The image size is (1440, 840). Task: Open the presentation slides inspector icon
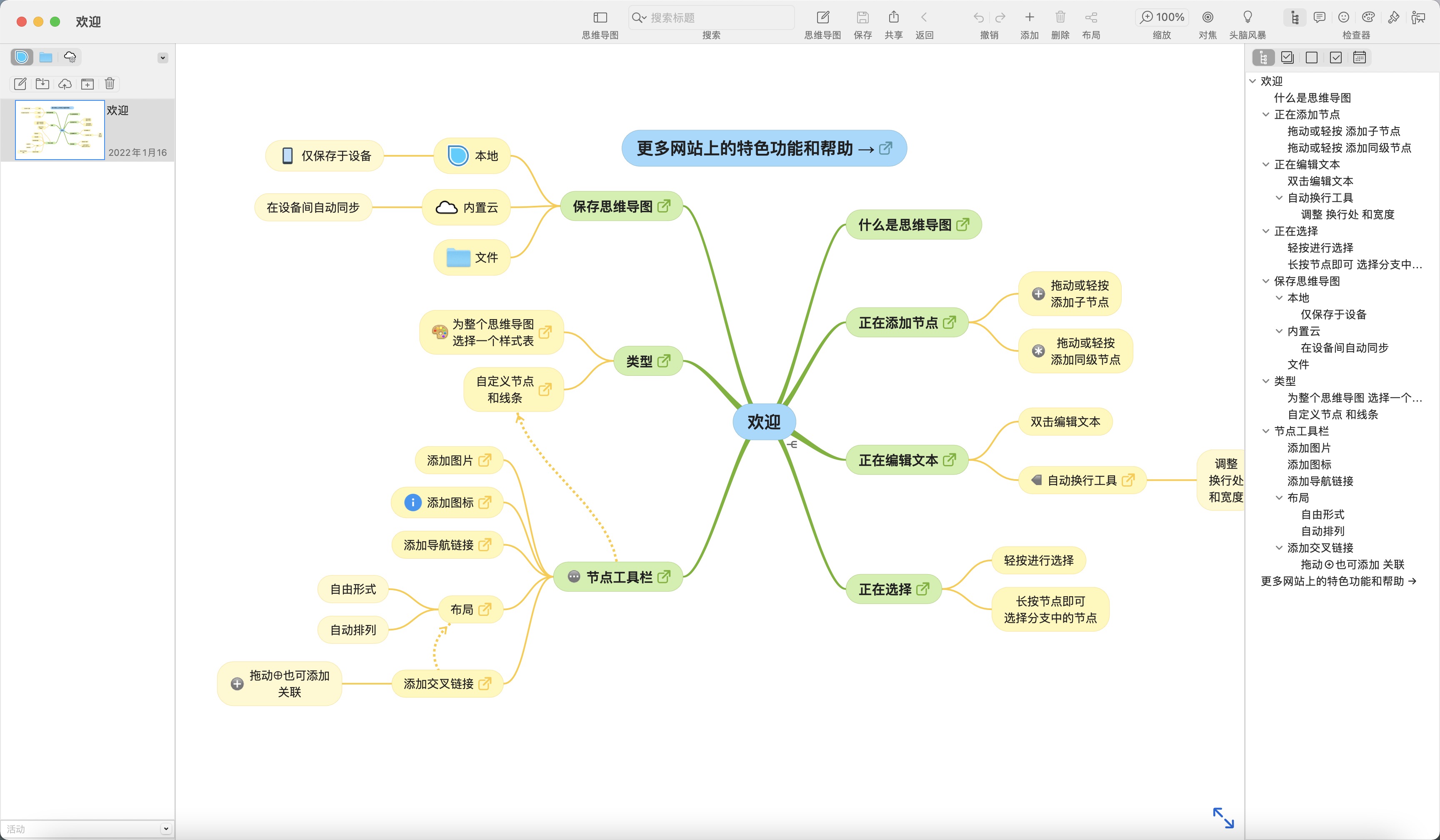point(1418,18)
